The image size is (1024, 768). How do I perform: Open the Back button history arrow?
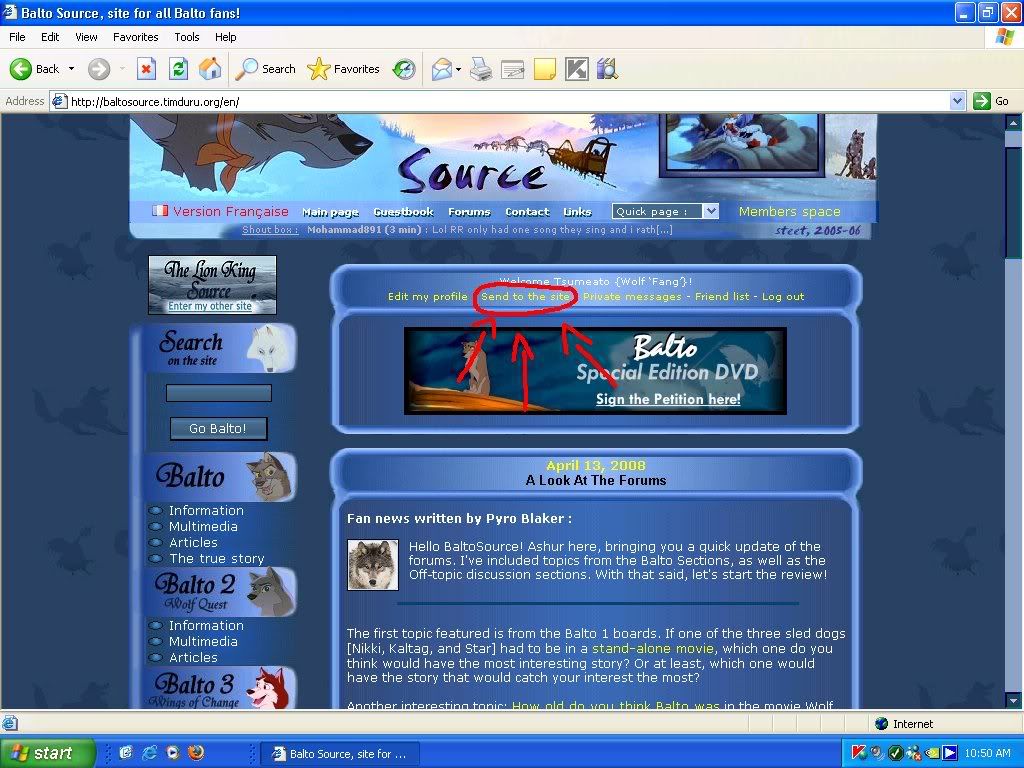tap(71, 69)
